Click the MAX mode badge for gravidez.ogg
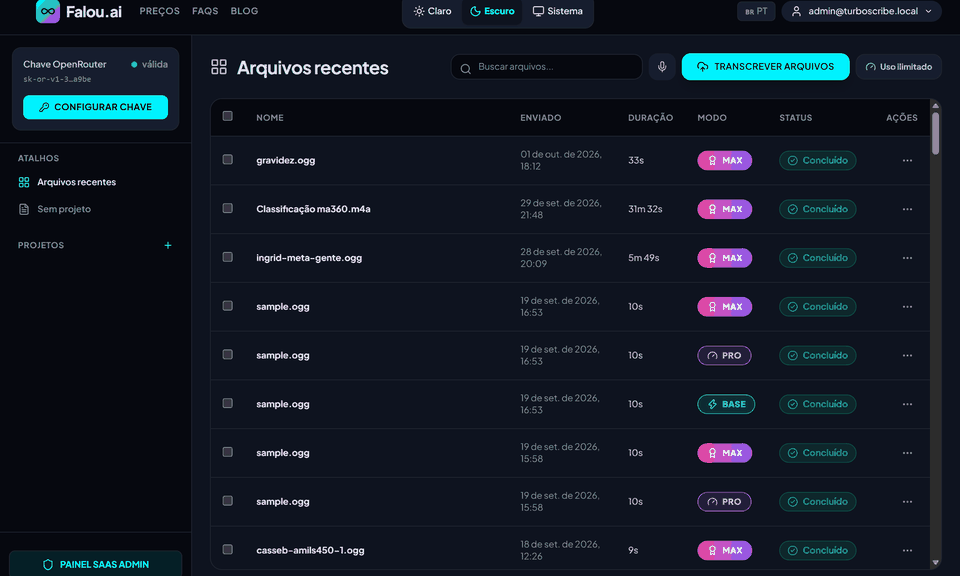Viewport: 960px width, 576px height. (725, 160)
